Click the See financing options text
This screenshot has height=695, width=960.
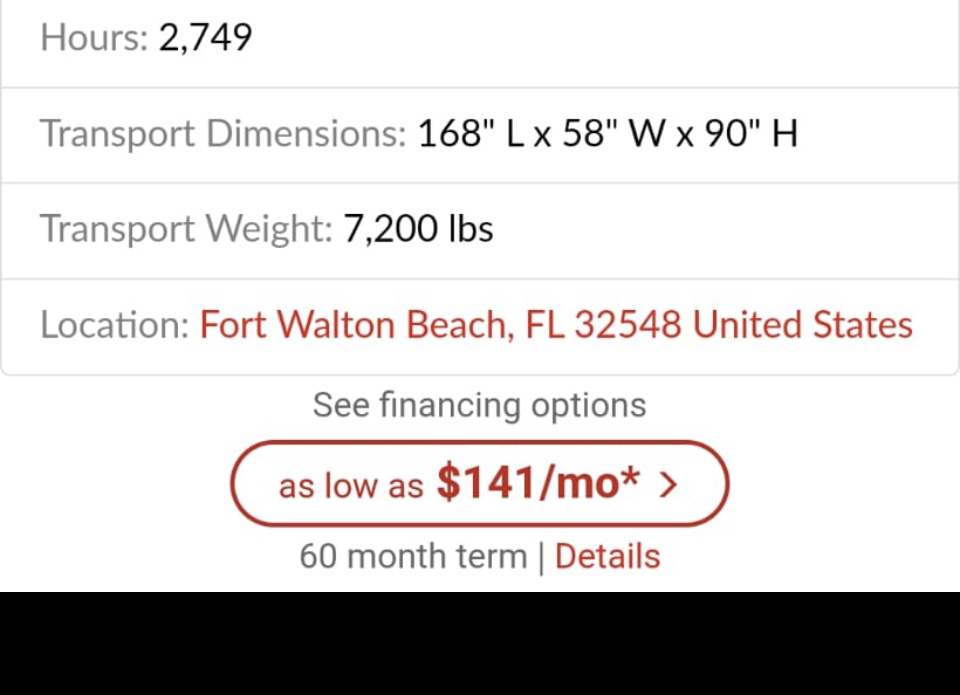pyautogui.click(x=479, y=405)
